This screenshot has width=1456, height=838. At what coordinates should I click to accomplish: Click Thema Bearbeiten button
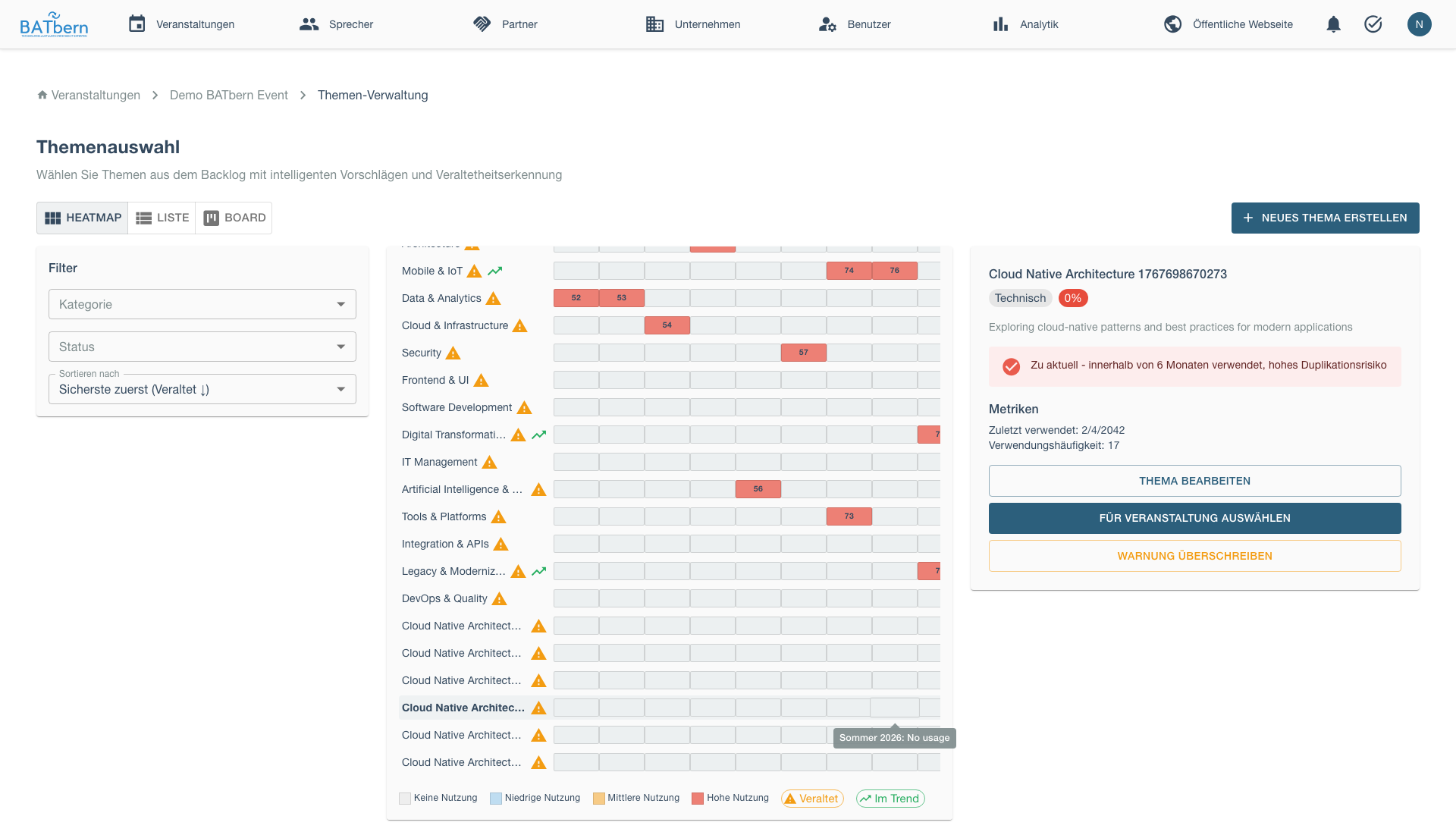pos(1194,481)
